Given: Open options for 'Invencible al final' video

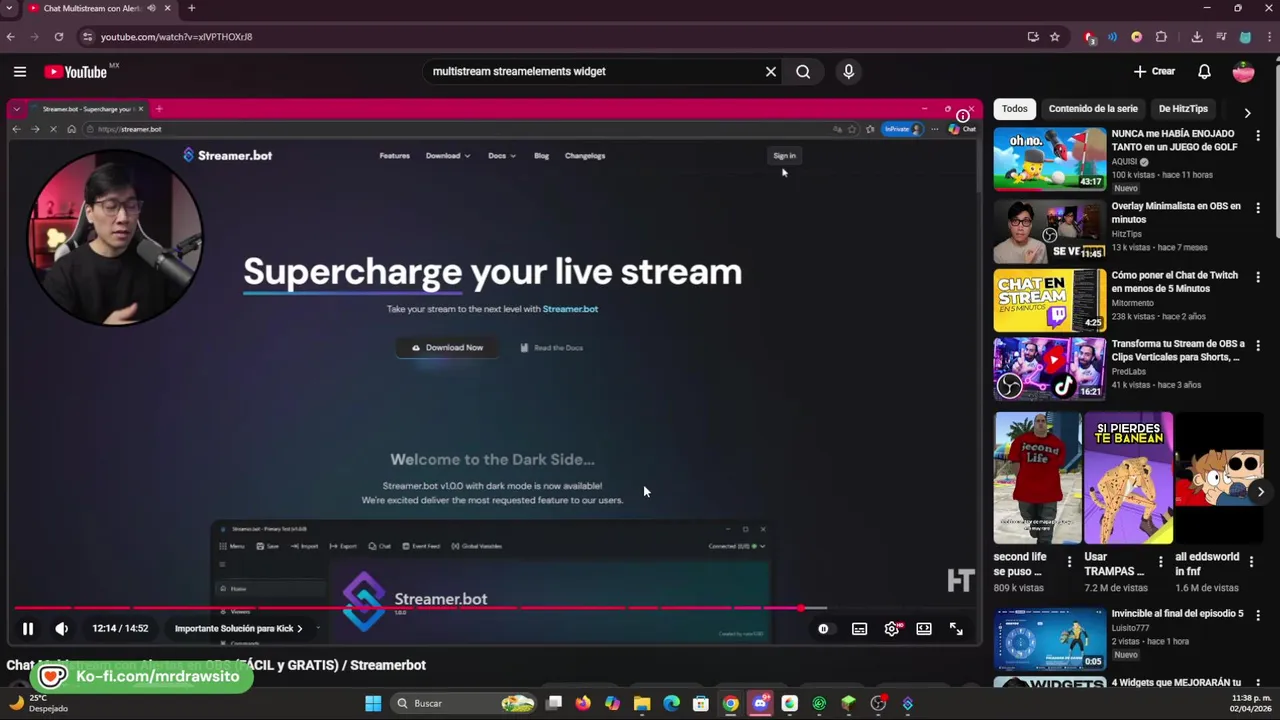Looking at the screenshot, I should pos(1258,616).
